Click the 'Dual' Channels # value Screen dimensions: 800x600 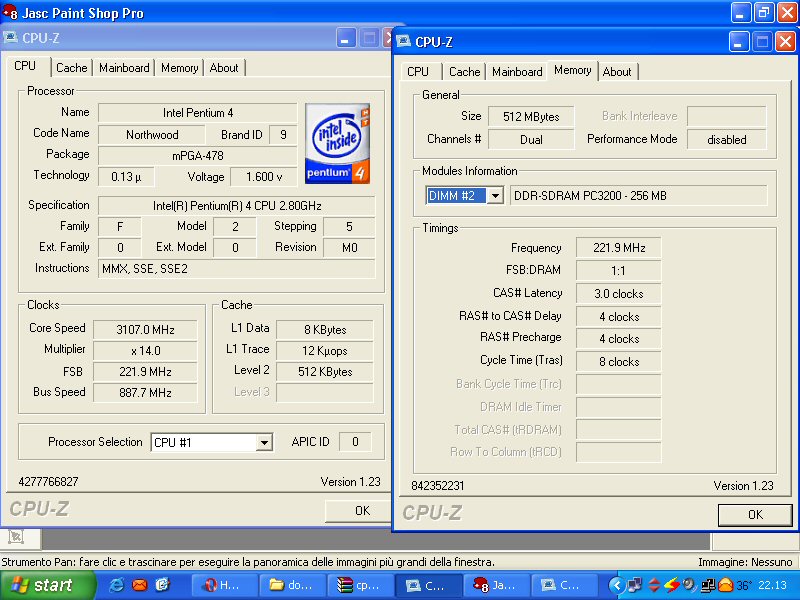(531, 140)
